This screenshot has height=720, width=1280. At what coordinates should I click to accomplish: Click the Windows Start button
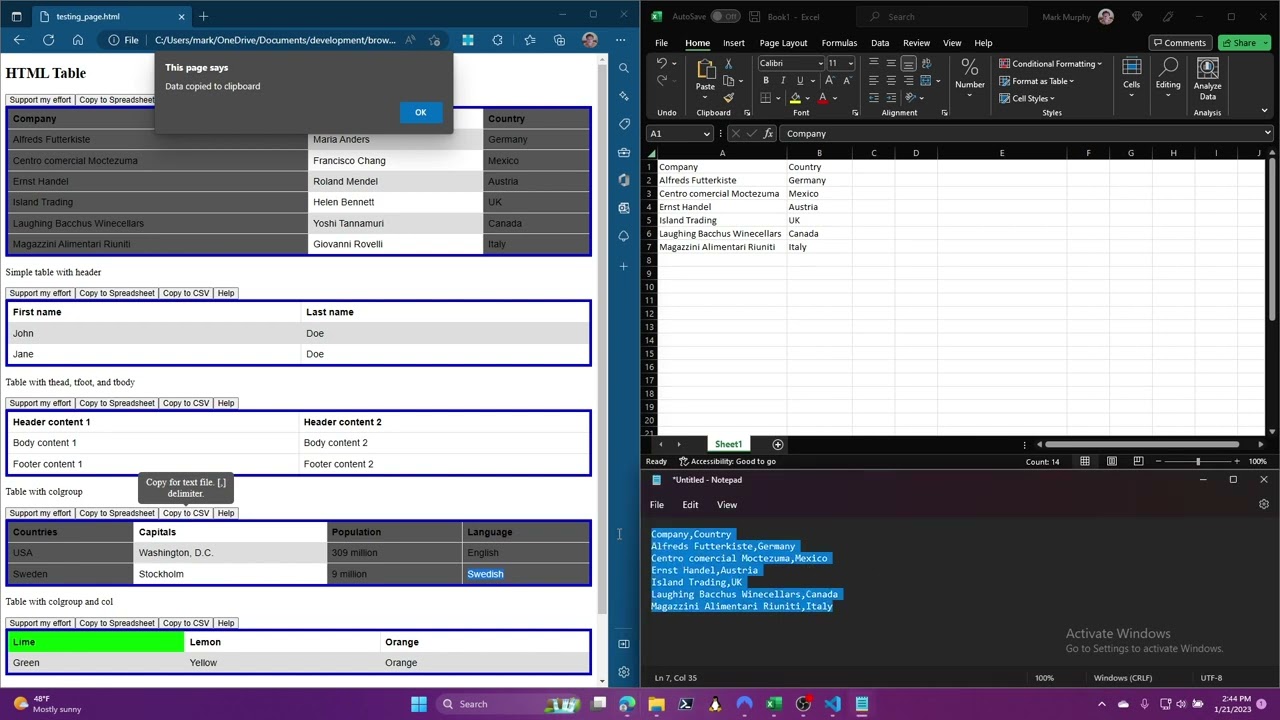(x=419, y=704)
